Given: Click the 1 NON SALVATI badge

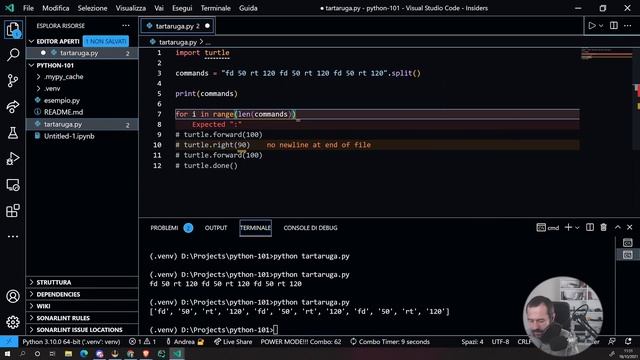Looking at the screenshot, I should [106, 41].
